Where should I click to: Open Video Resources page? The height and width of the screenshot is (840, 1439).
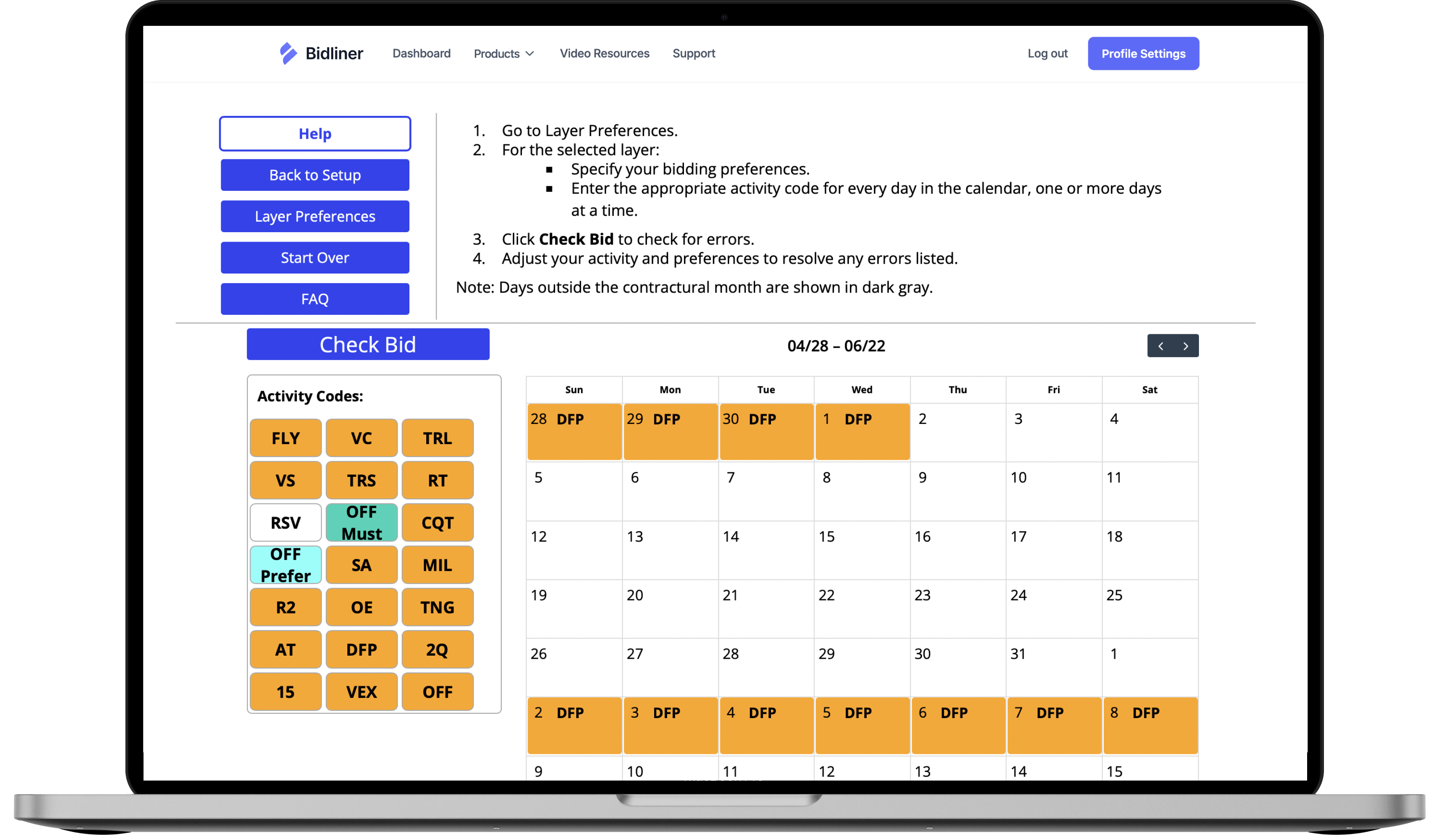604,53
